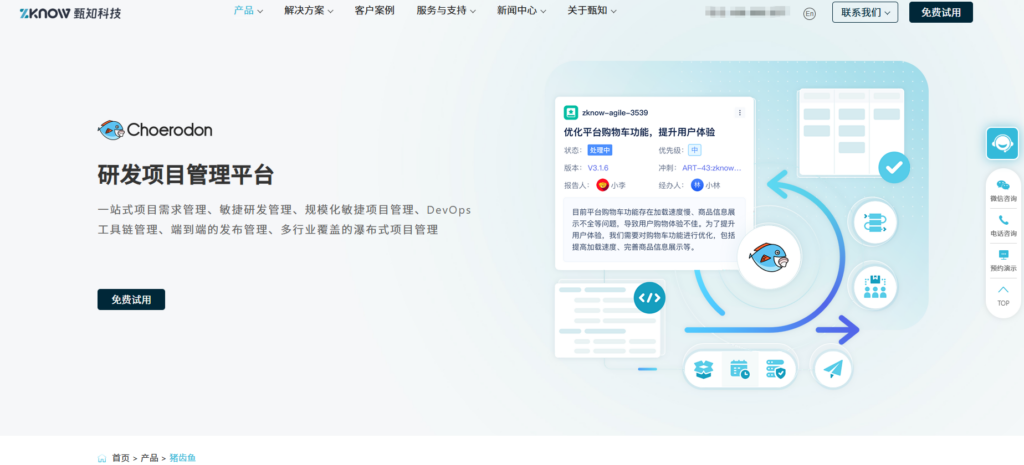Click the Choerodon fish logo in the heading
Image resolution: width=1024 pixels, height=465 pixels.
pyautogui.click(x=111, y=129)
